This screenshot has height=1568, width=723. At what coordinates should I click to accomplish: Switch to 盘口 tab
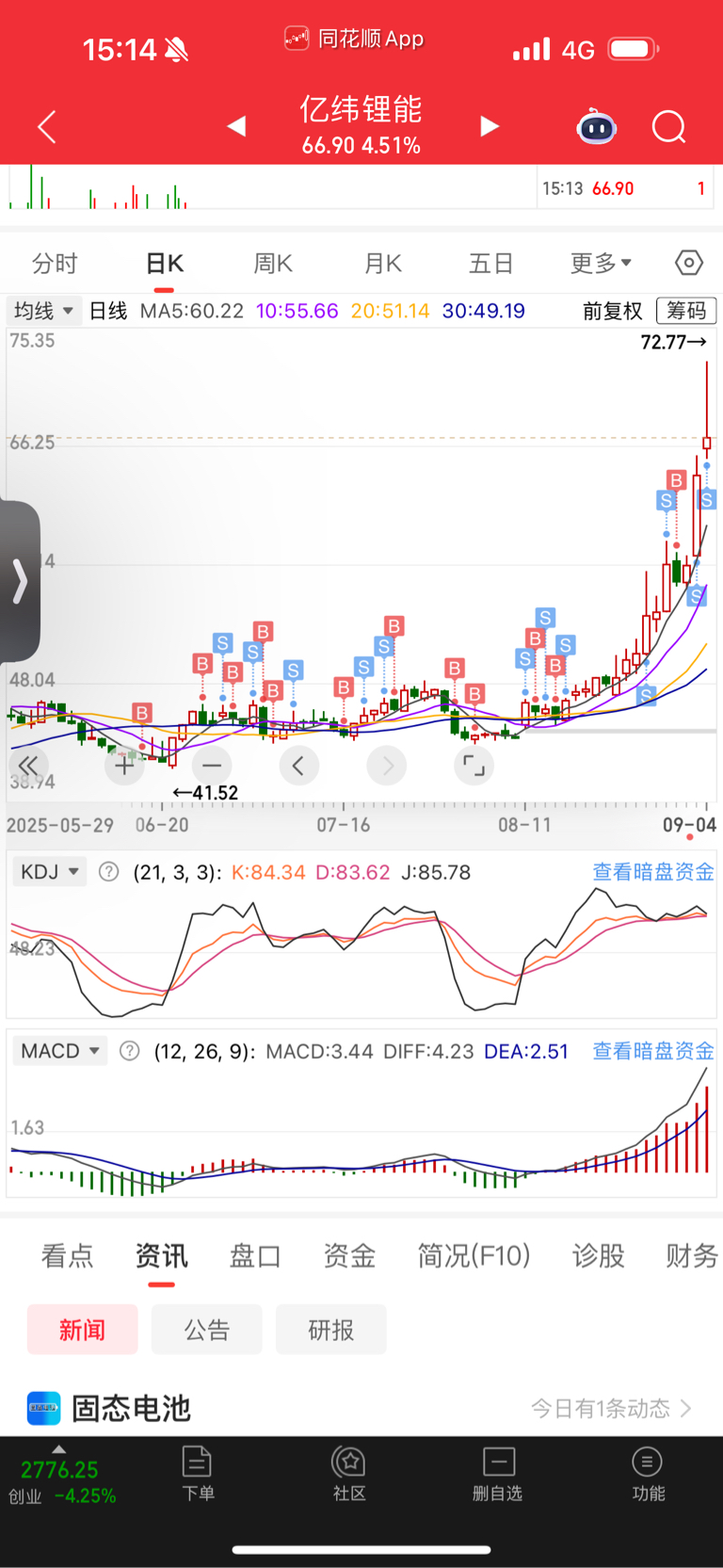tap(255, 1255)
